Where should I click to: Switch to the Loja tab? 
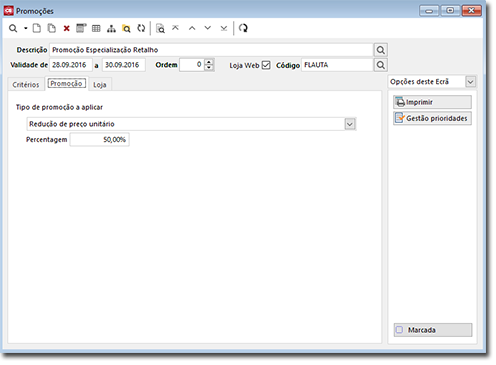(100, 85)
